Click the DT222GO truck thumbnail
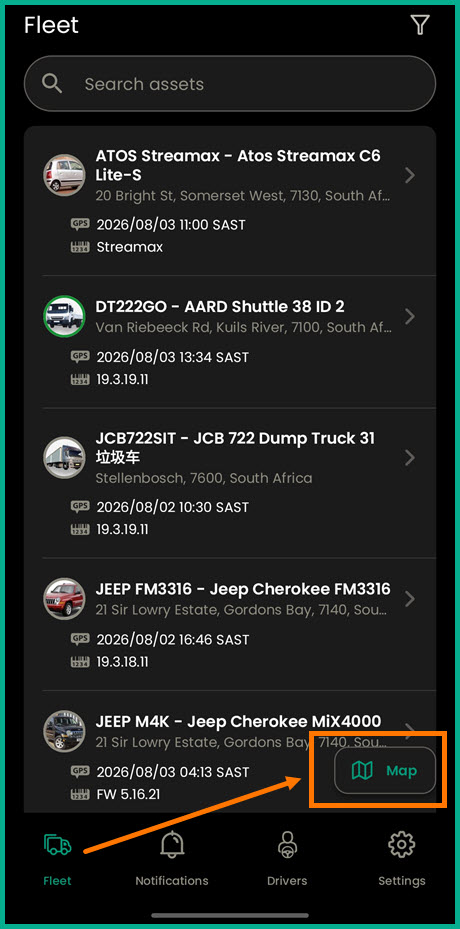This screenshot has height=929, width=460. point(64,316)
